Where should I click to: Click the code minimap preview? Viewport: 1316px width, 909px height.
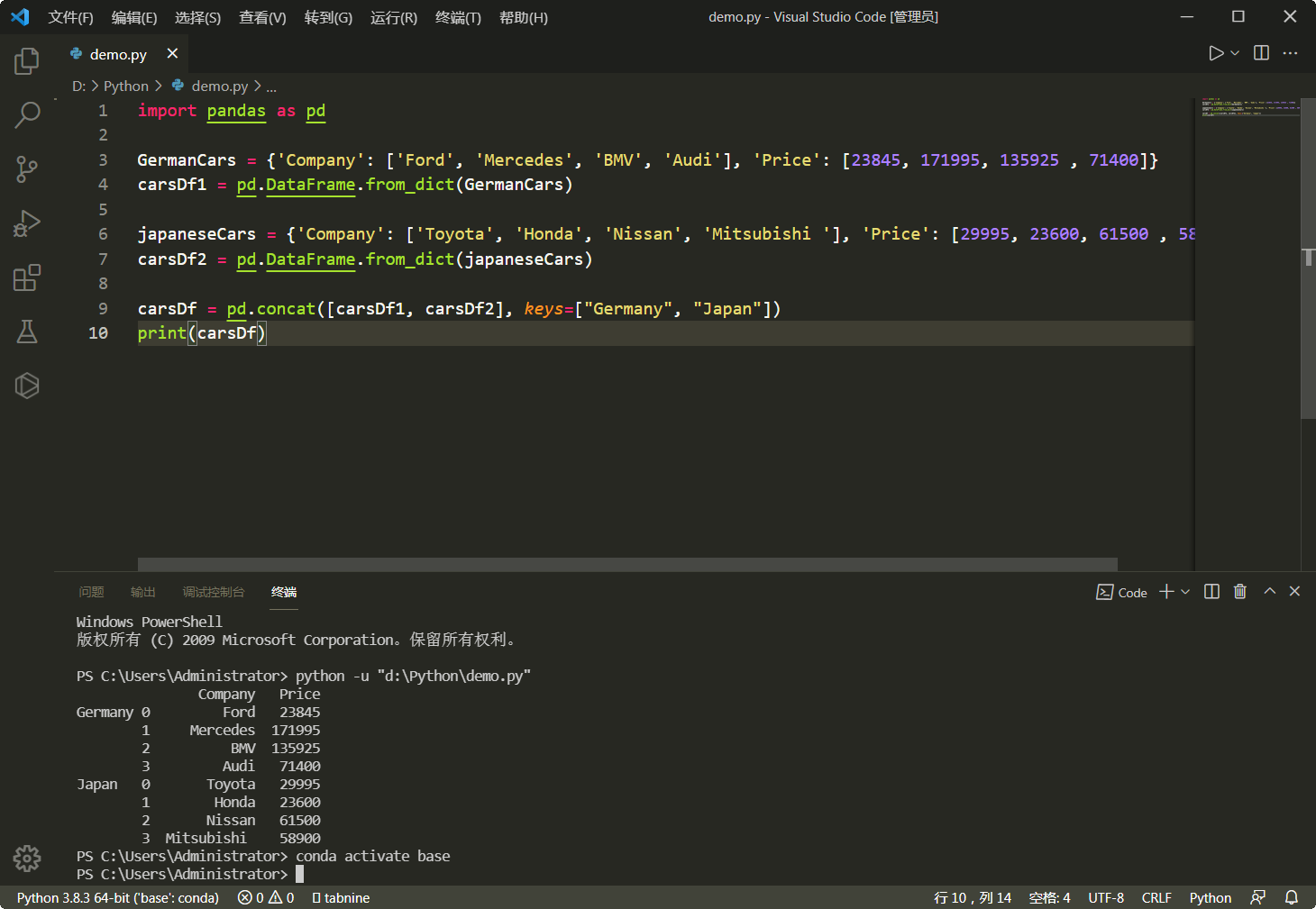click(x=1248, y=109)
